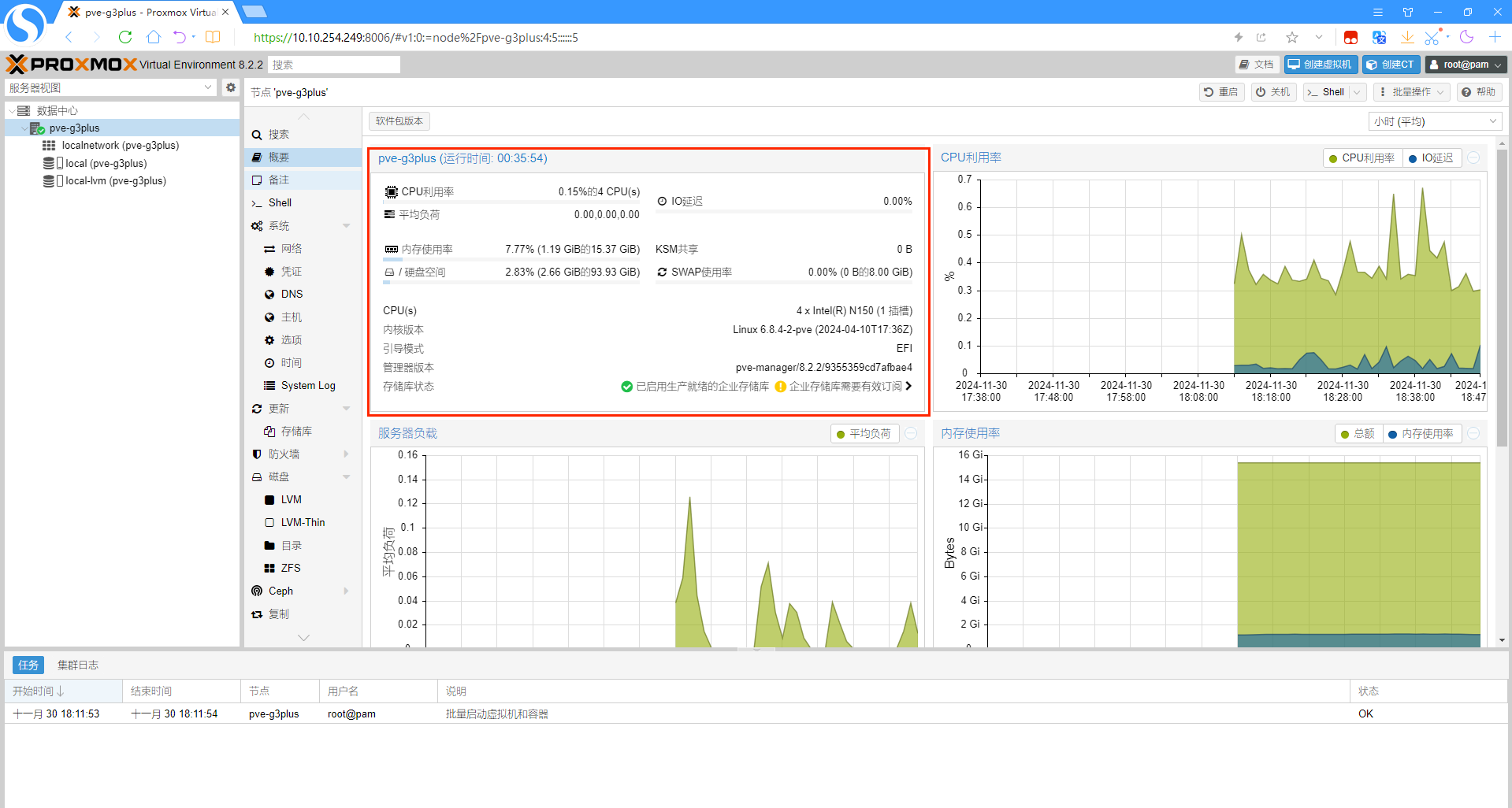Collapse the pve-g3plus tree node arrow
Image resolution: width=1512 pixels, height=808 pixels.
[x=24, y=128]
